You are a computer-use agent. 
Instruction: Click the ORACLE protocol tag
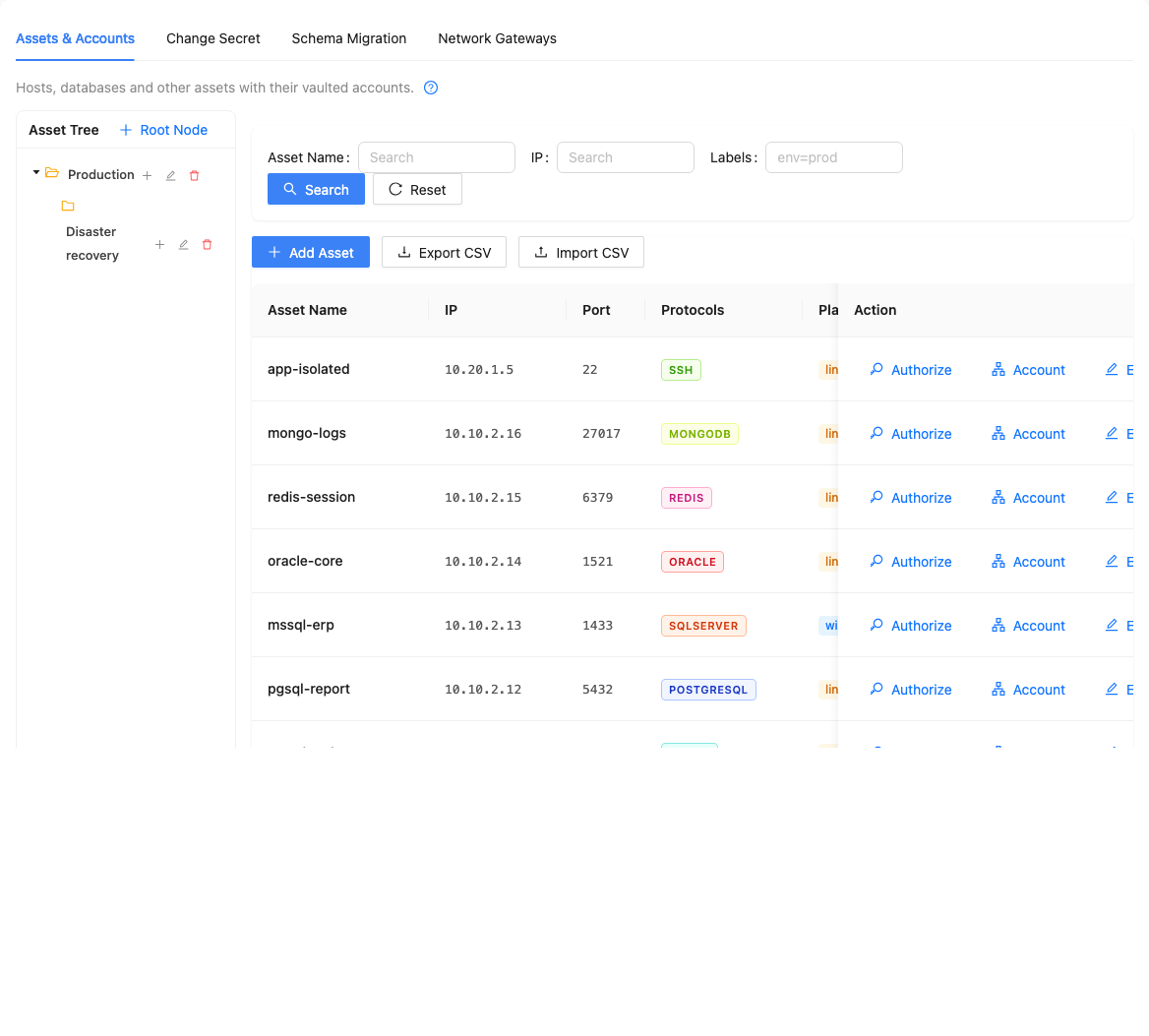[693, 562]
